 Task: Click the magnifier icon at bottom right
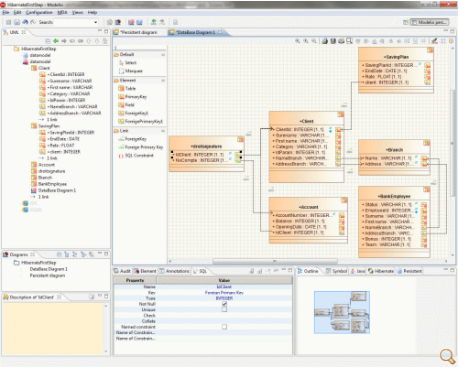[447, 356]
